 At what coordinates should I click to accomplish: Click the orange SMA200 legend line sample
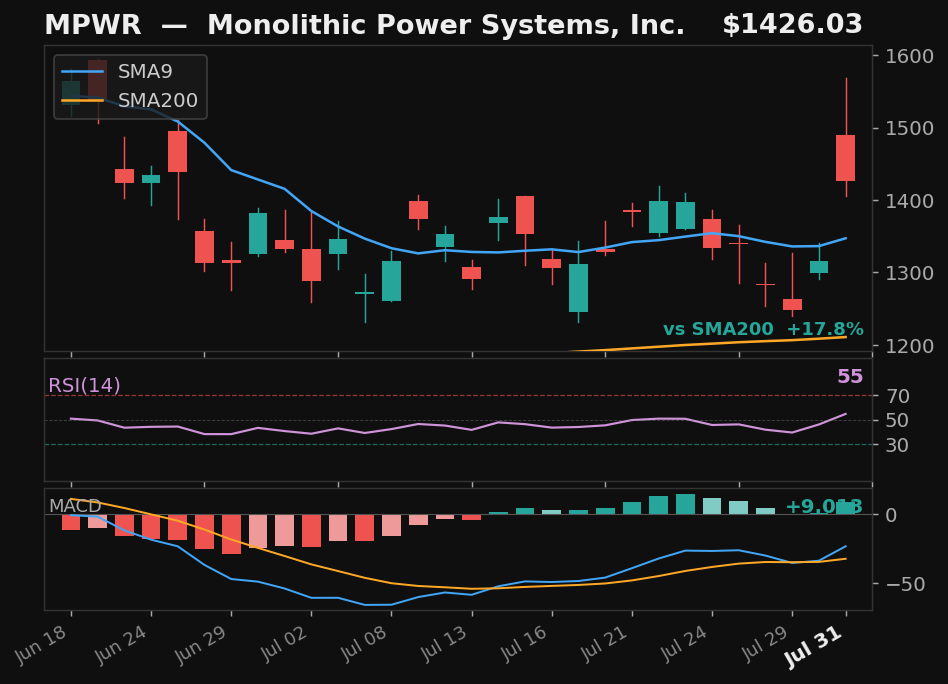(x=83, y=100)
